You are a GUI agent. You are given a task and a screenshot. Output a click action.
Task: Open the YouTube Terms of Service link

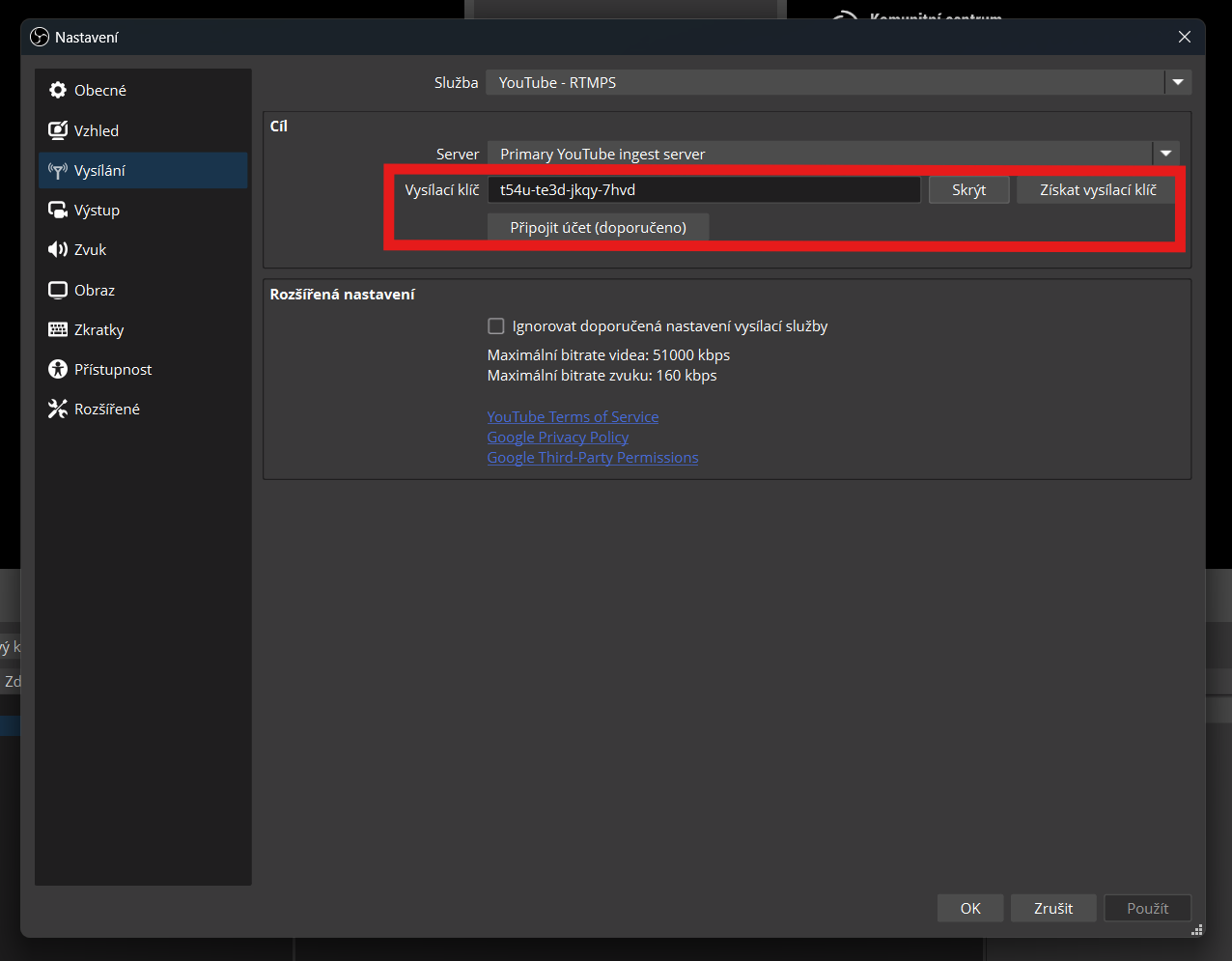(573, 417)
